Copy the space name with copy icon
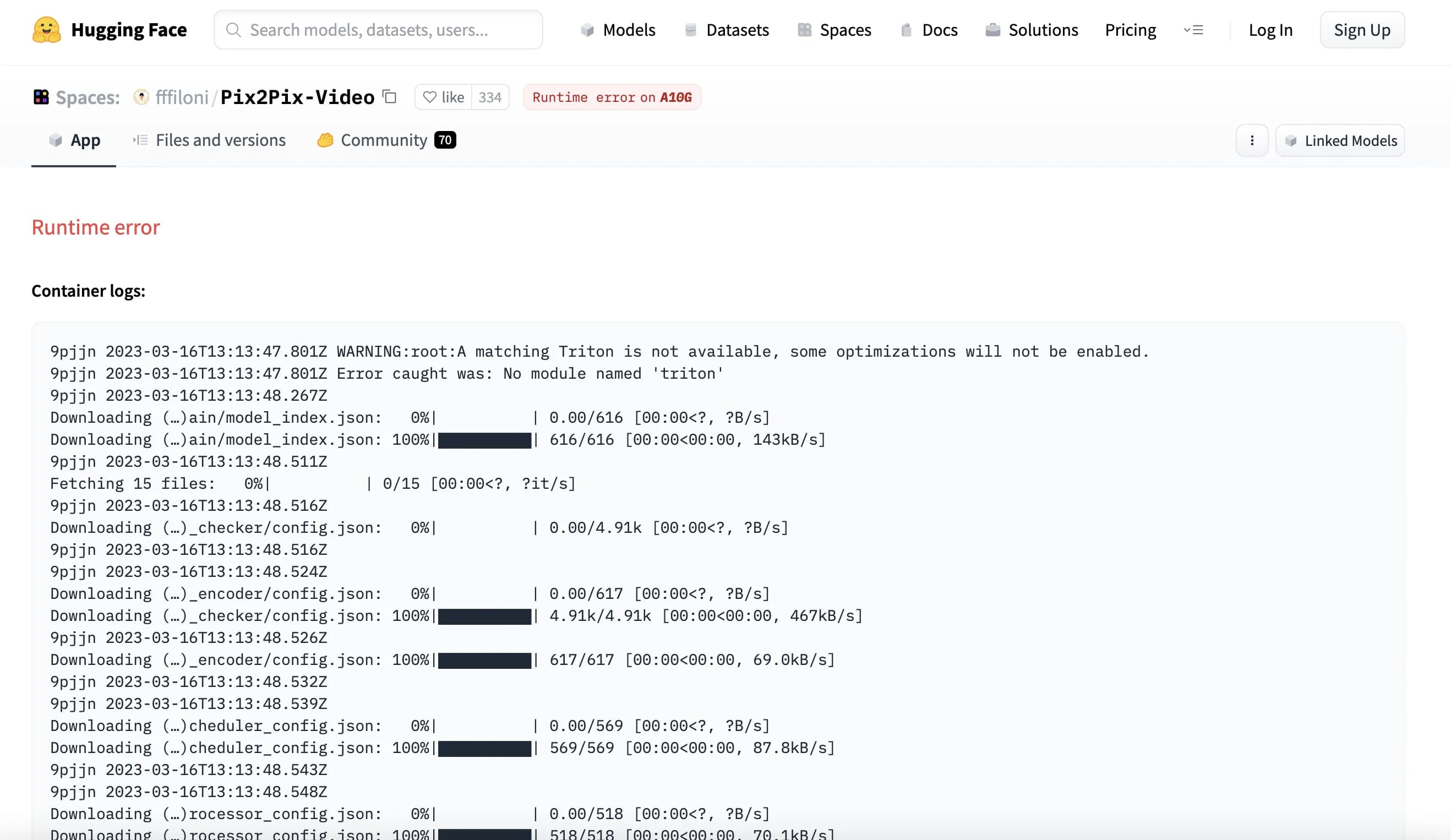Viewport: 1451px width, 840px height. (390, 96)
